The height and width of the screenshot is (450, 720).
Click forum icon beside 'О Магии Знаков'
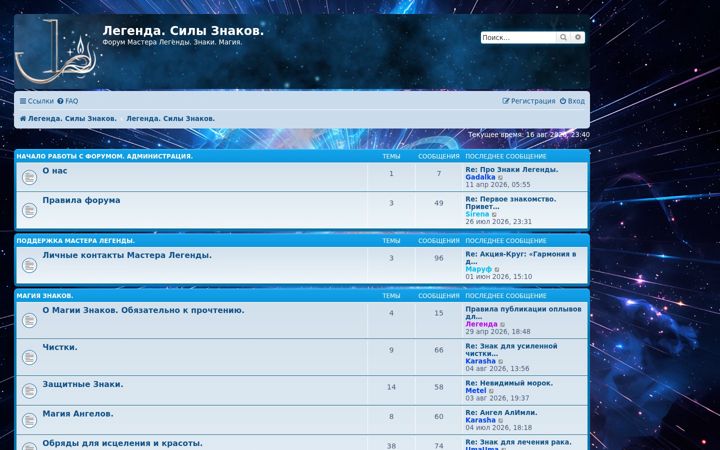point(29,321)
